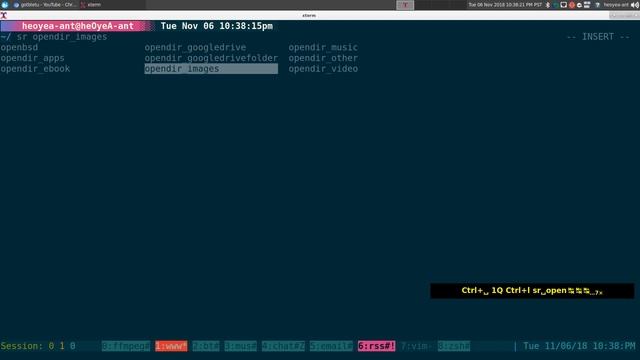The height and width of the screenshot is (360, 640).
Task: Select completion 'opendir_googledrivefolder'
Action: (x=211, y=58)
